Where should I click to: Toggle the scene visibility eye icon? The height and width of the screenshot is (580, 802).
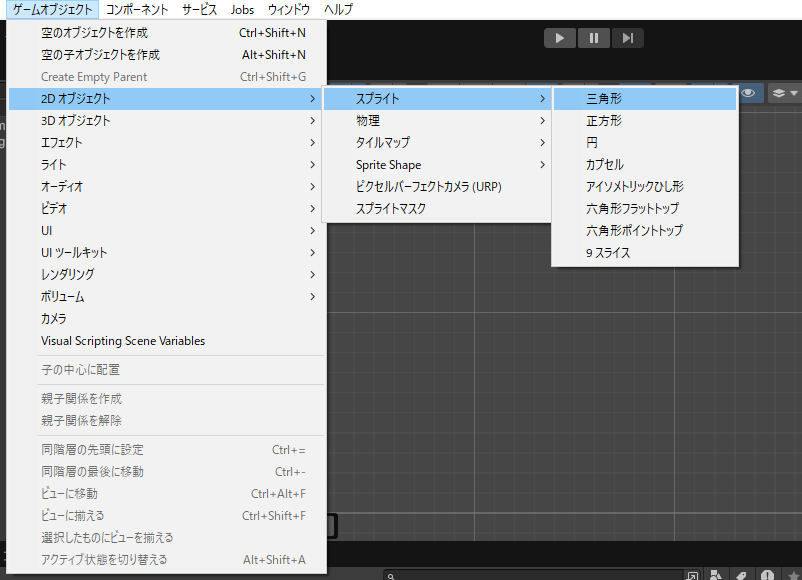tap(748, 93)
